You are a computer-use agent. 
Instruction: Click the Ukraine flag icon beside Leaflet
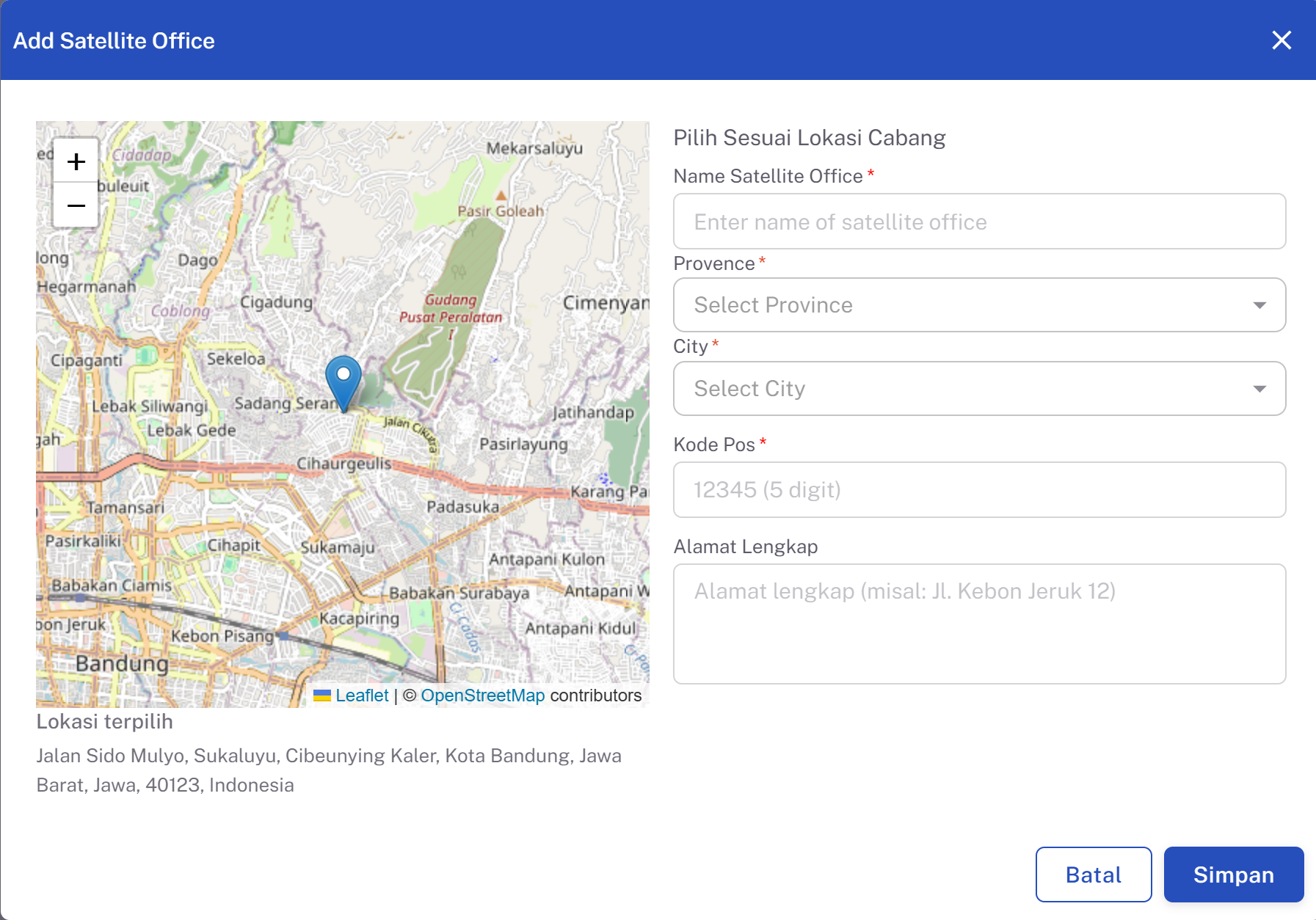(x=322, y=696)
